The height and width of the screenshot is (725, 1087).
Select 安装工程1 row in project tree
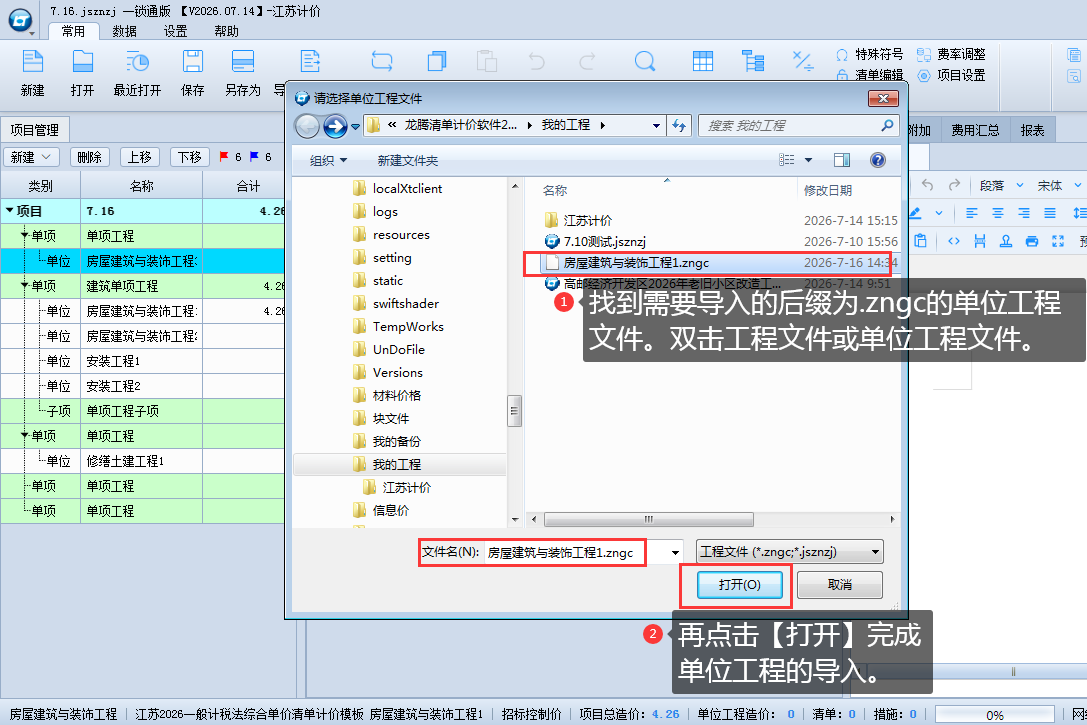(x=142, y=361)
